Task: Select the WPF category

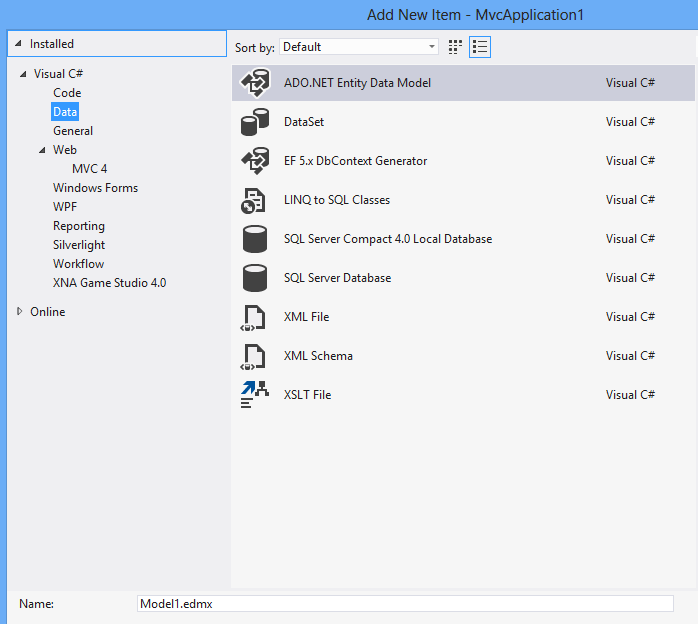Action: (65, 207)
